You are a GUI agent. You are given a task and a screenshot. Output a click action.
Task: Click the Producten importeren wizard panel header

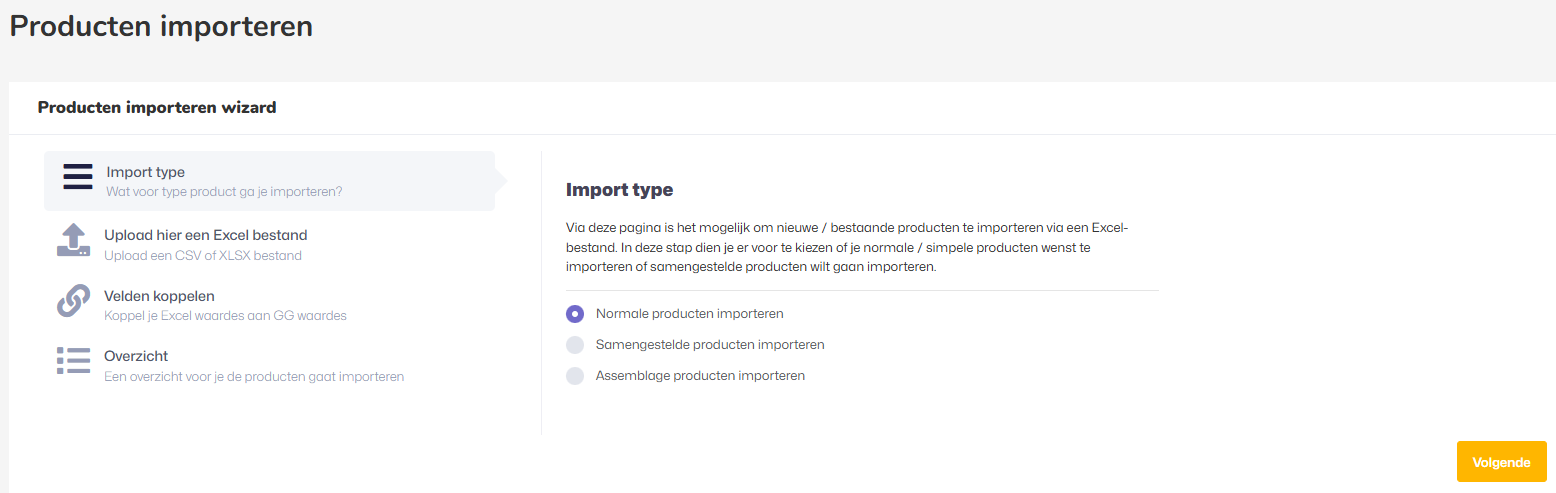157,107
